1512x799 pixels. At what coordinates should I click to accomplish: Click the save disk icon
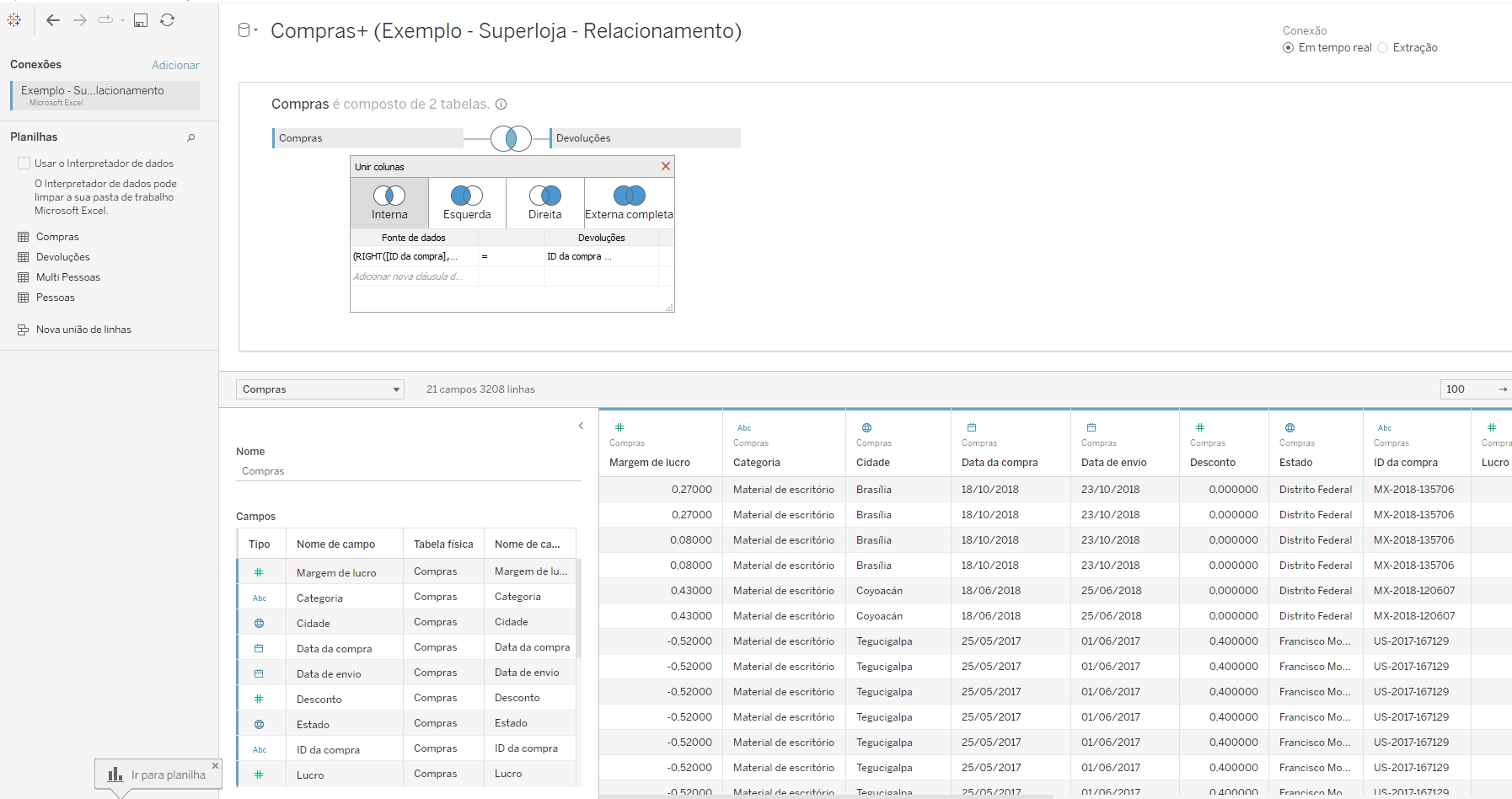141,19
